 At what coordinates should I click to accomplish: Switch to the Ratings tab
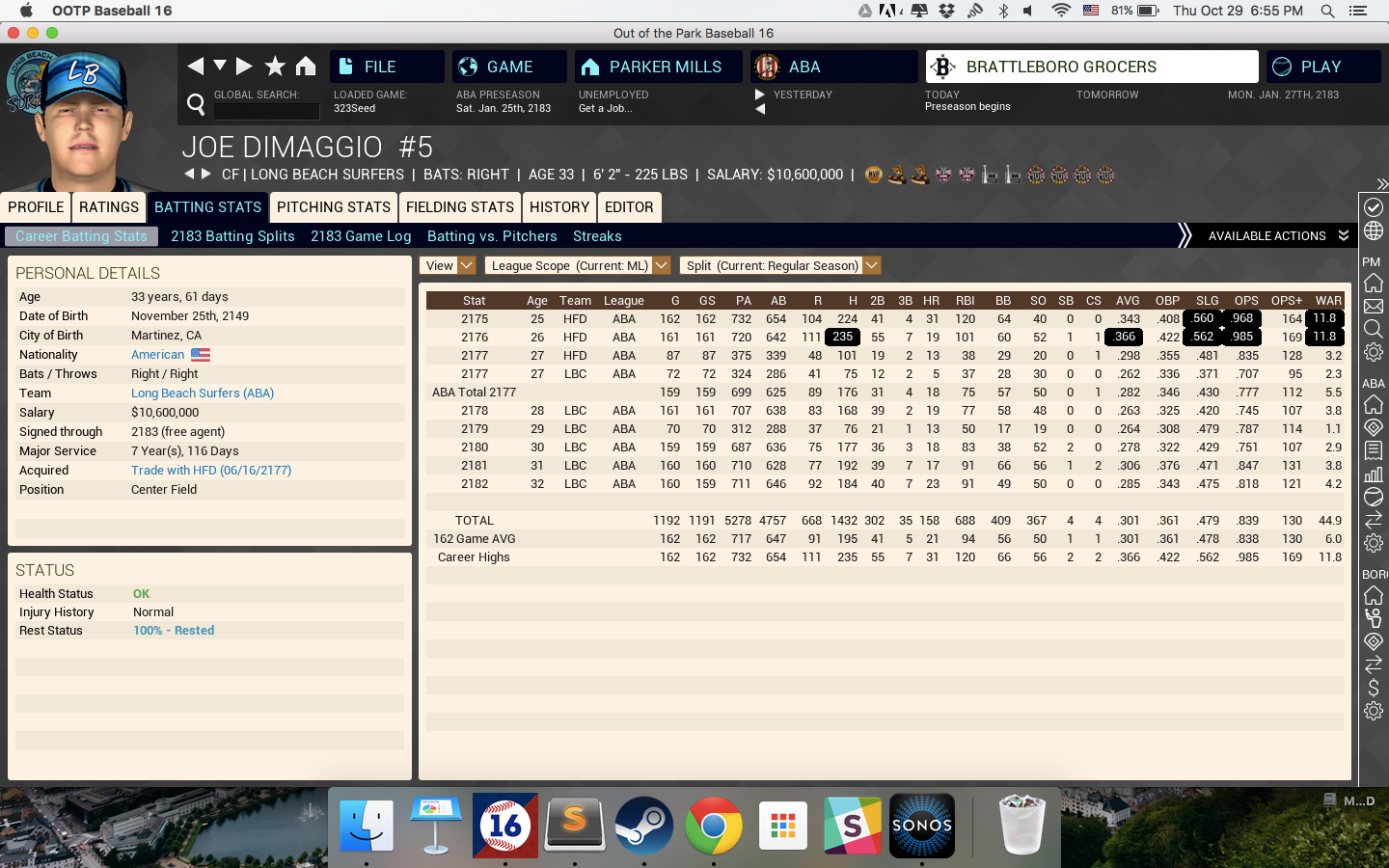(109, 207)
